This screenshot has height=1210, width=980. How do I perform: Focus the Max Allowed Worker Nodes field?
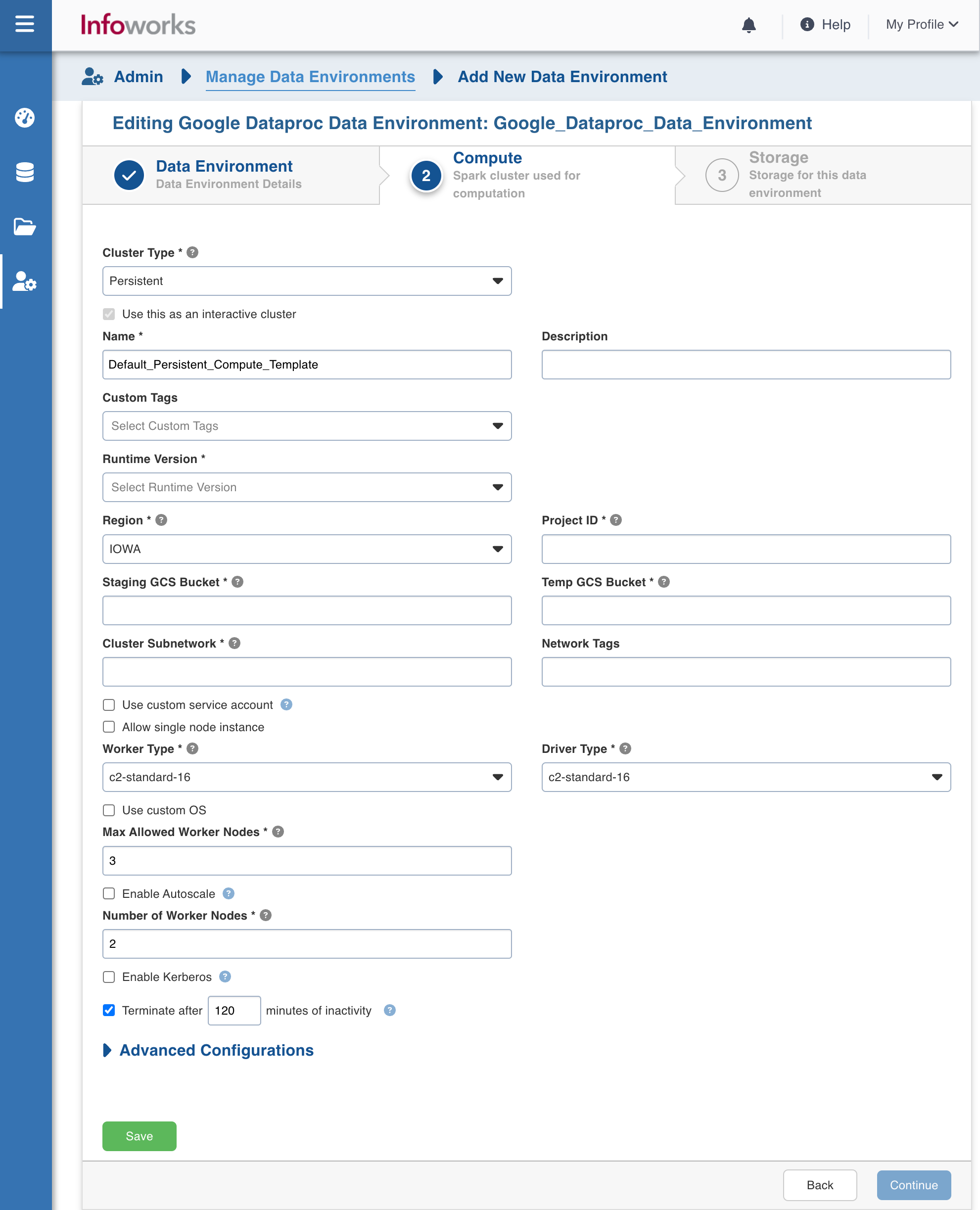307,861
